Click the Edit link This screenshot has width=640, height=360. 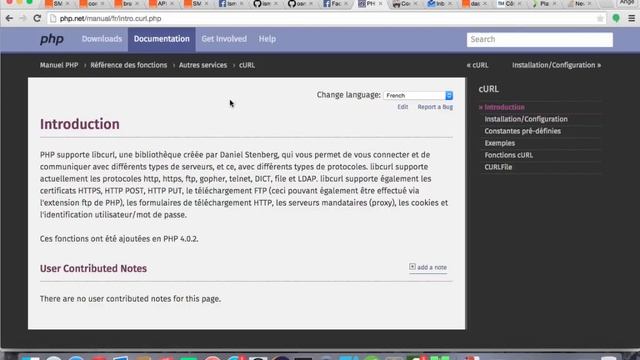point(402,107)
